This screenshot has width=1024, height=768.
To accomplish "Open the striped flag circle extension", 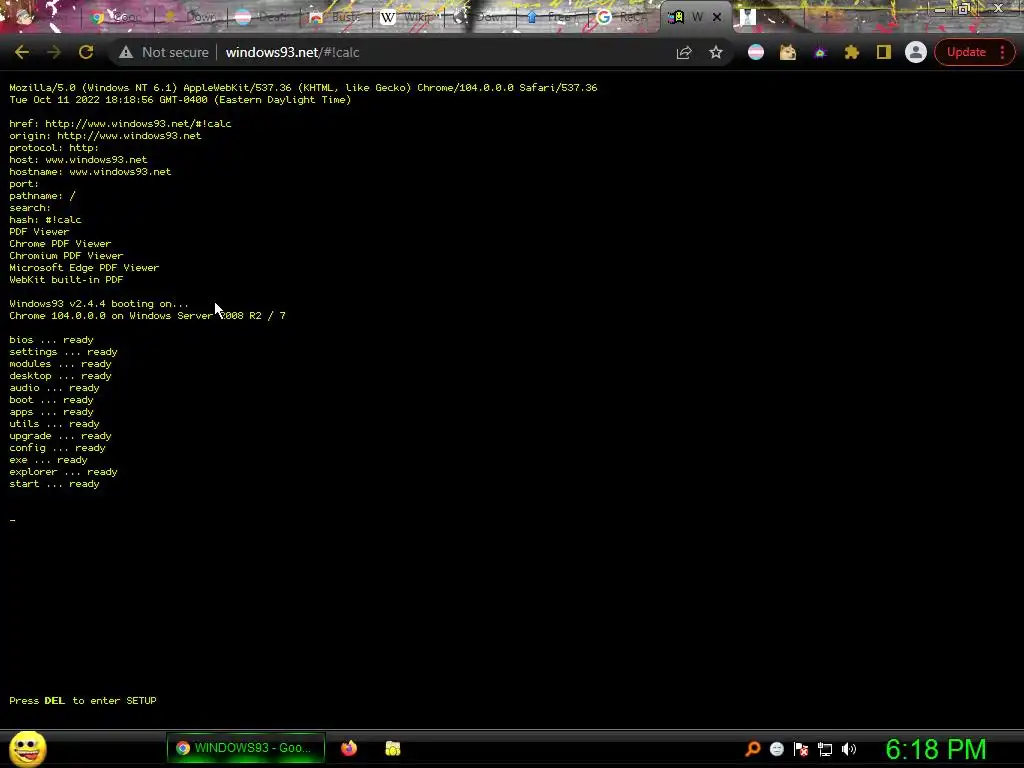I will click(756, 52).
